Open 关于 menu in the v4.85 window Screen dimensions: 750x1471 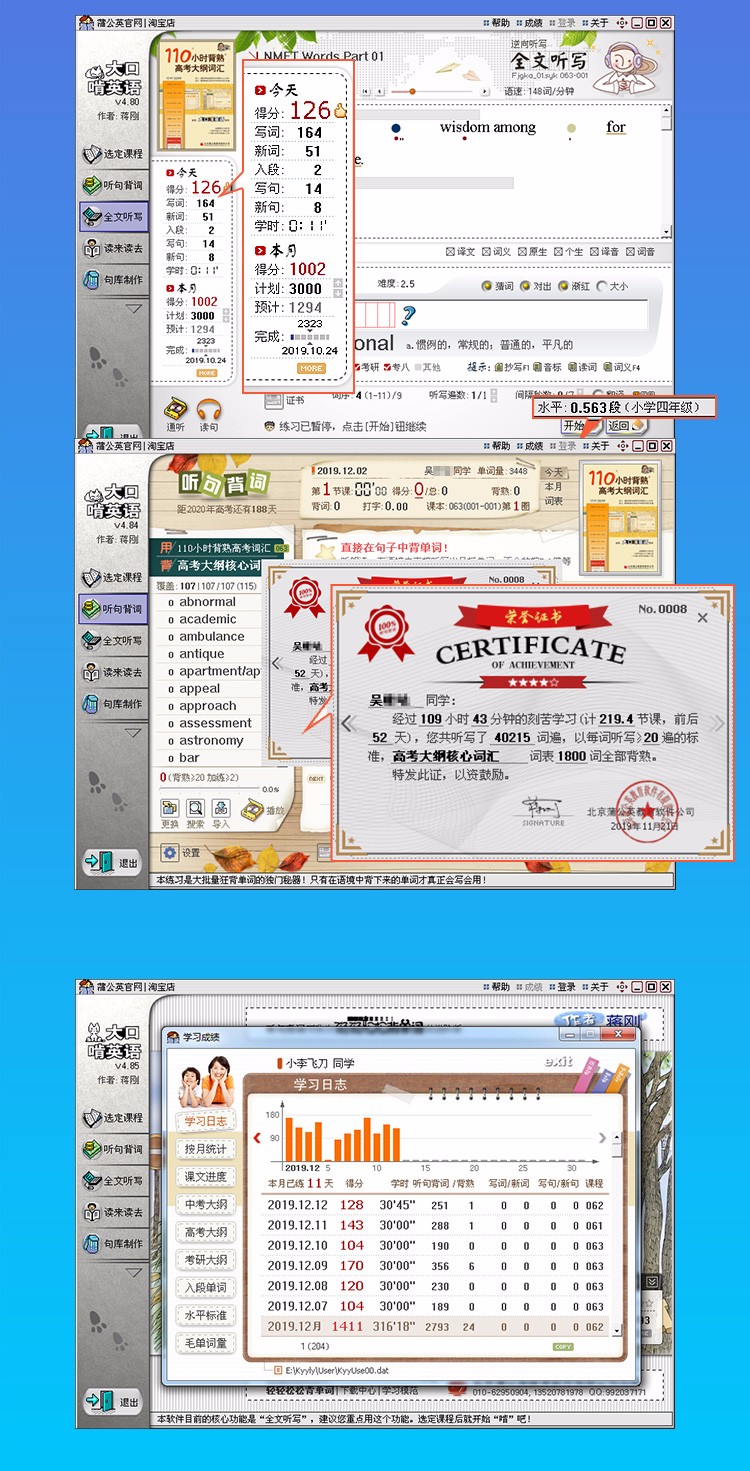(594, 987)
